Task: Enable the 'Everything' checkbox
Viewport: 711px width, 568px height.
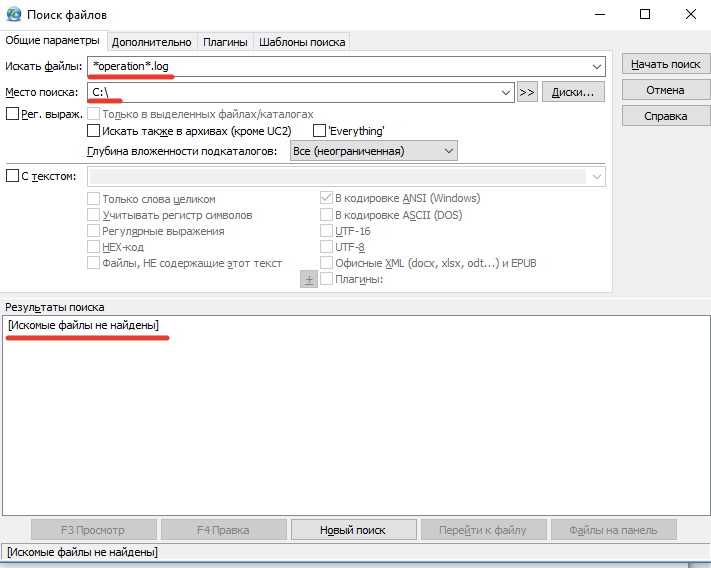Action: pyautogui.click(x=320, y=131)
